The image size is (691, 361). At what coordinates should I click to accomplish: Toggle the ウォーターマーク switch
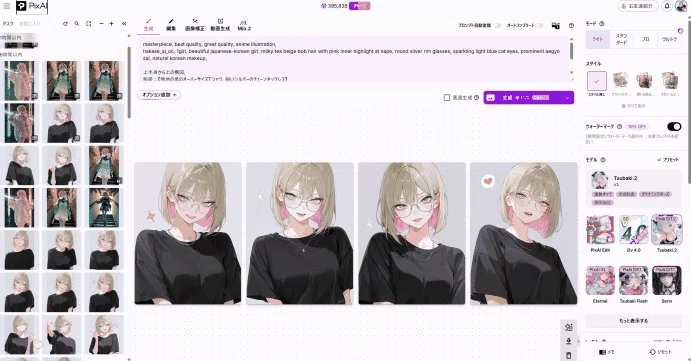click(674, 127)
